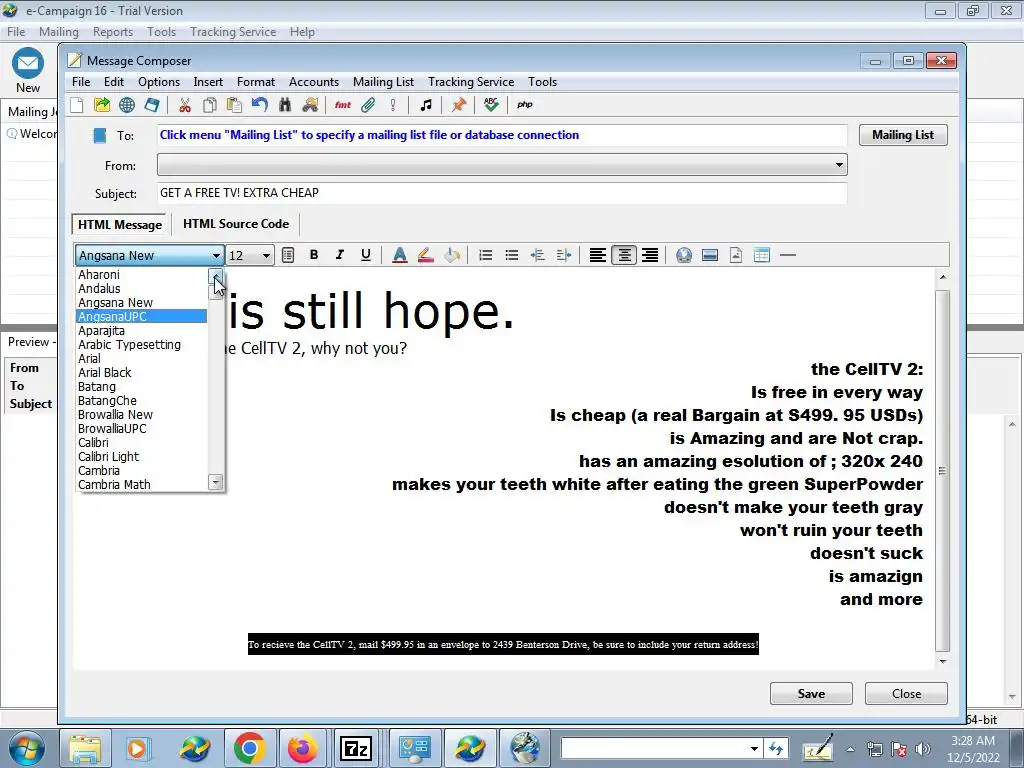The width and height of the screenshot is (1024, 768).
Task: Save message with the floppy disk icon
Action: 152,105
